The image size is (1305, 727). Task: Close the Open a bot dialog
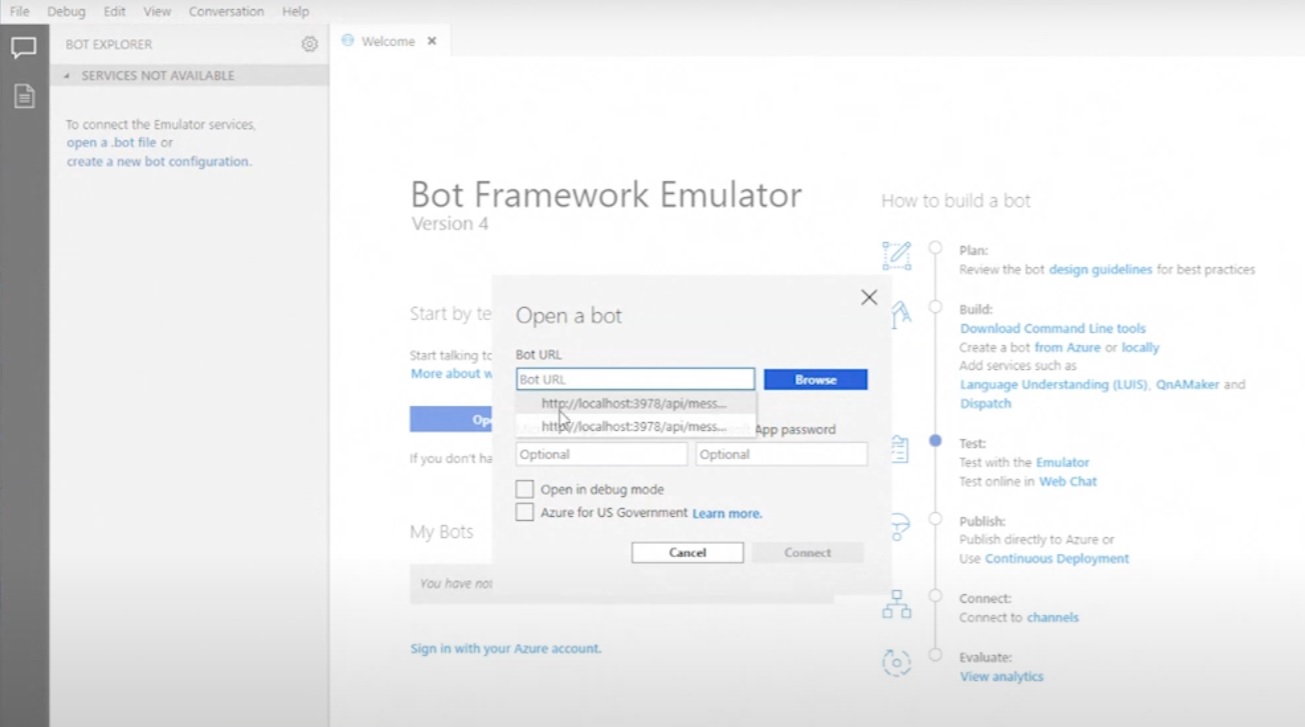pyautogui.click(x=869, y=297)
